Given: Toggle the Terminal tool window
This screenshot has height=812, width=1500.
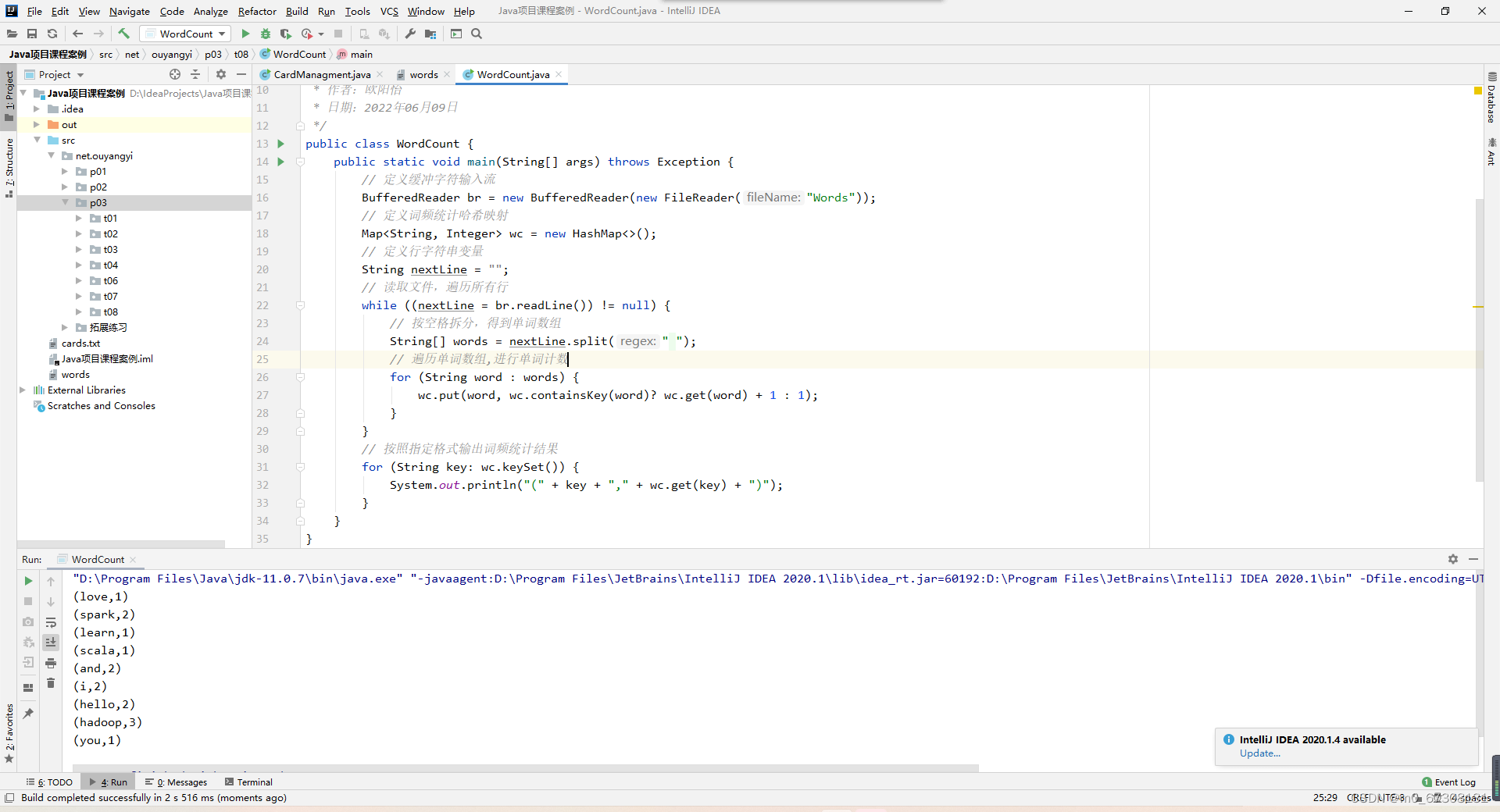Looking at the screenshot, I should 248,782.
